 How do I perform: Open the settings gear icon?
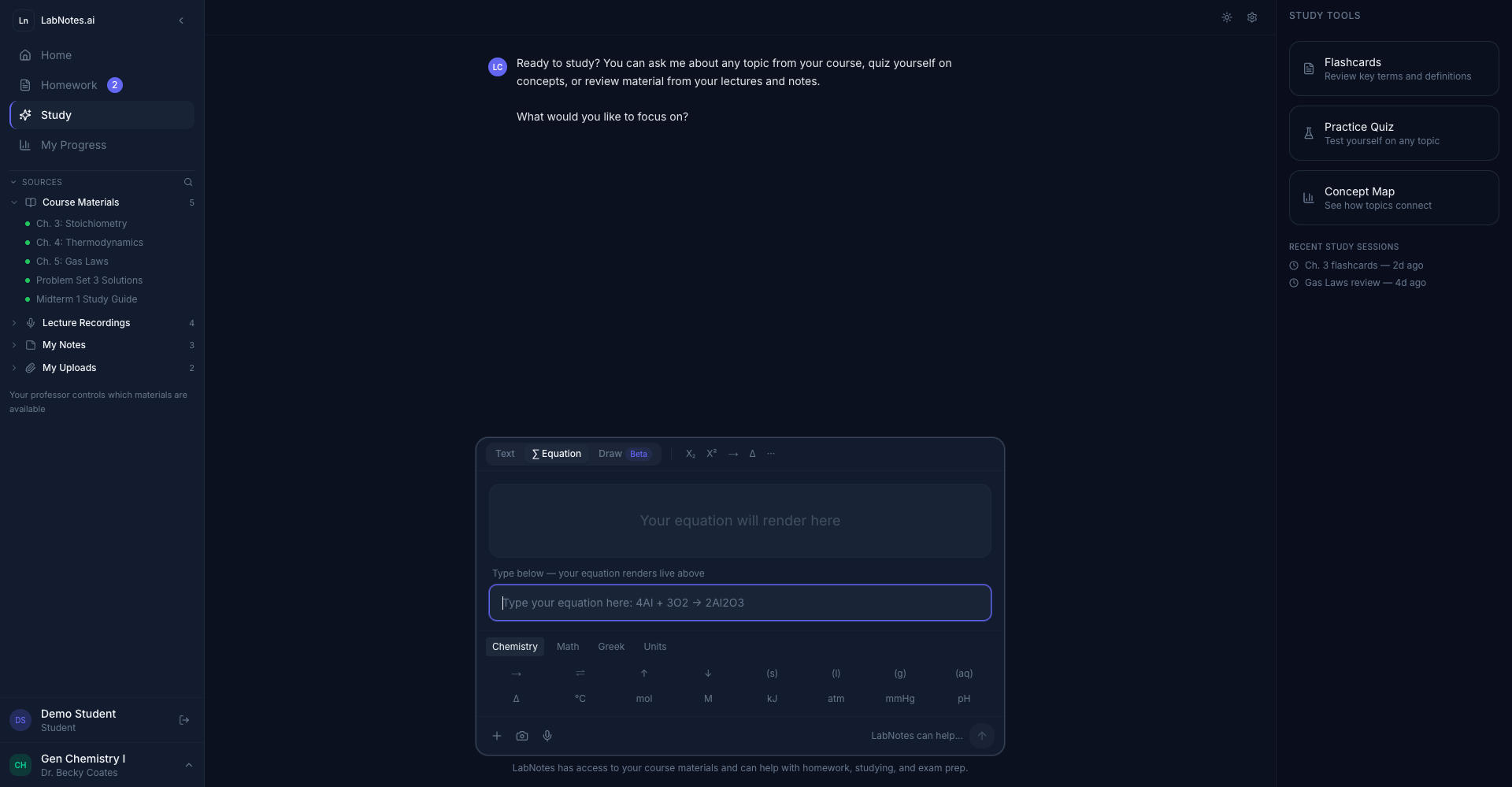(x=1252, y=17)
